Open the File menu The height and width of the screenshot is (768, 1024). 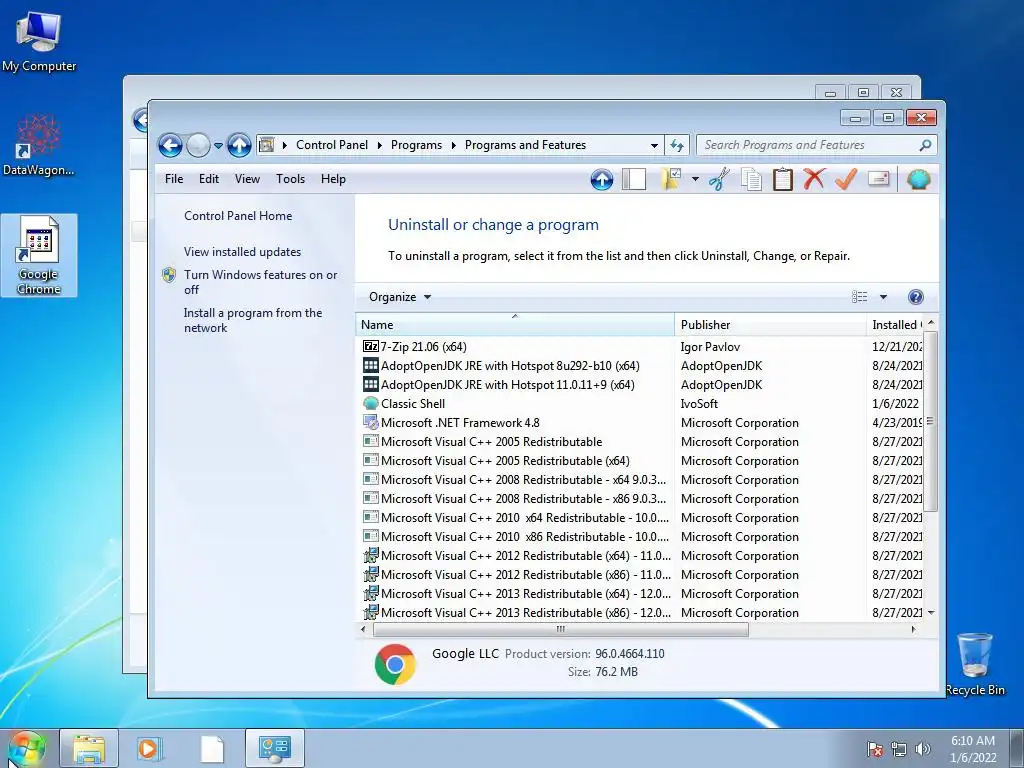174,179
